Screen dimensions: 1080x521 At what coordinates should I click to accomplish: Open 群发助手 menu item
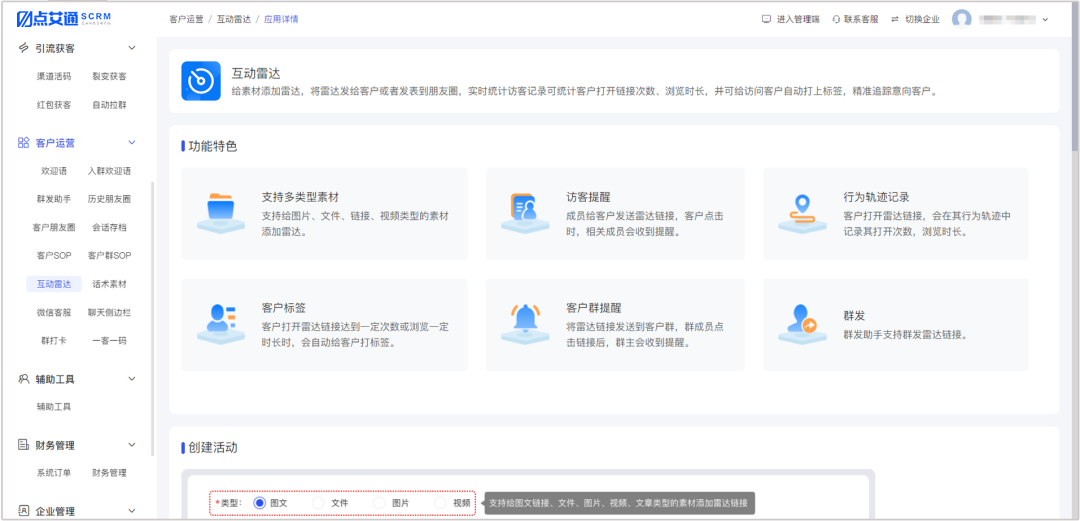54,199
